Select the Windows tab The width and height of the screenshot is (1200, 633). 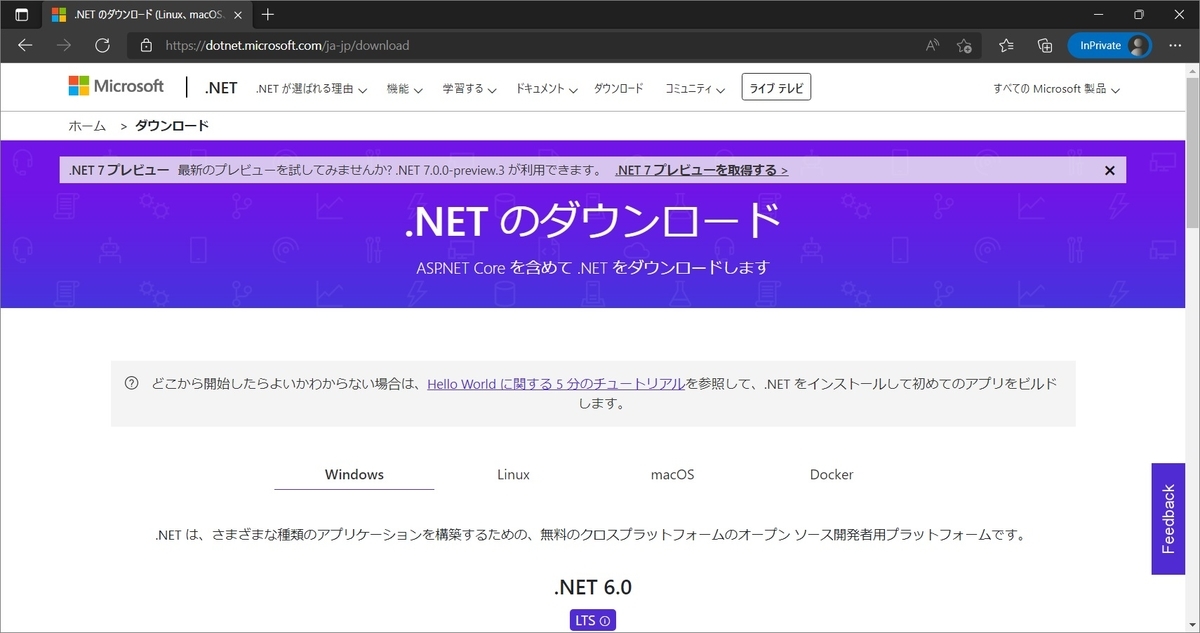pos(354,475)
